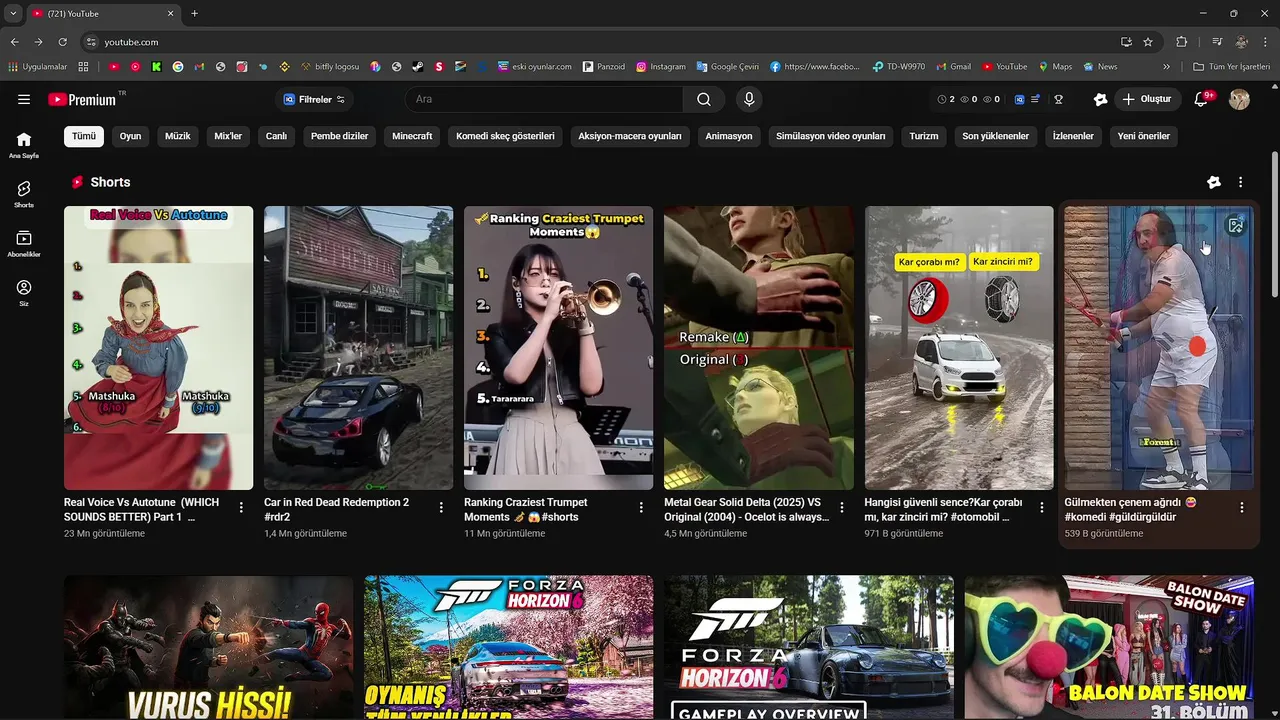Click the clock counter showing 2
Image resolution: width=1280 pixels, height=720 pixels.
[946, 99]
